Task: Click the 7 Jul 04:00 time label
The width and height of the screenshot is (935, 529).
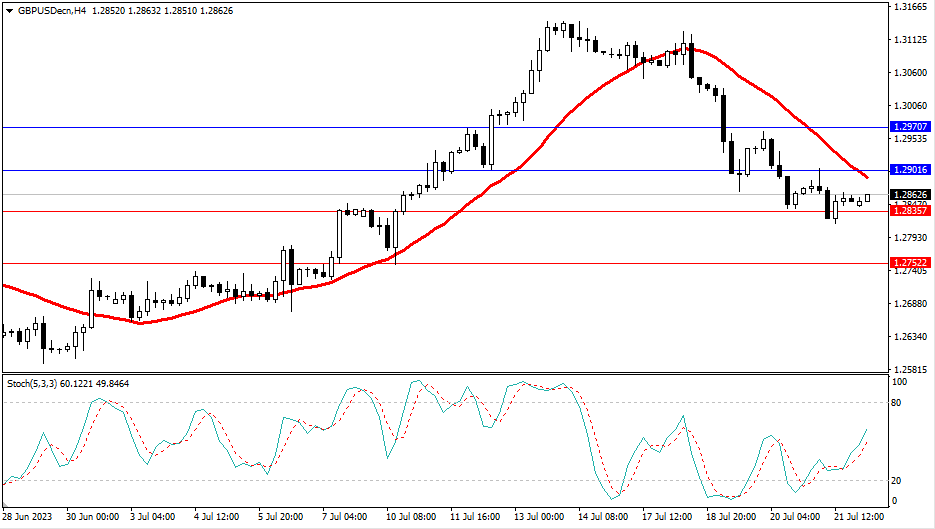Action: (343, 517)
